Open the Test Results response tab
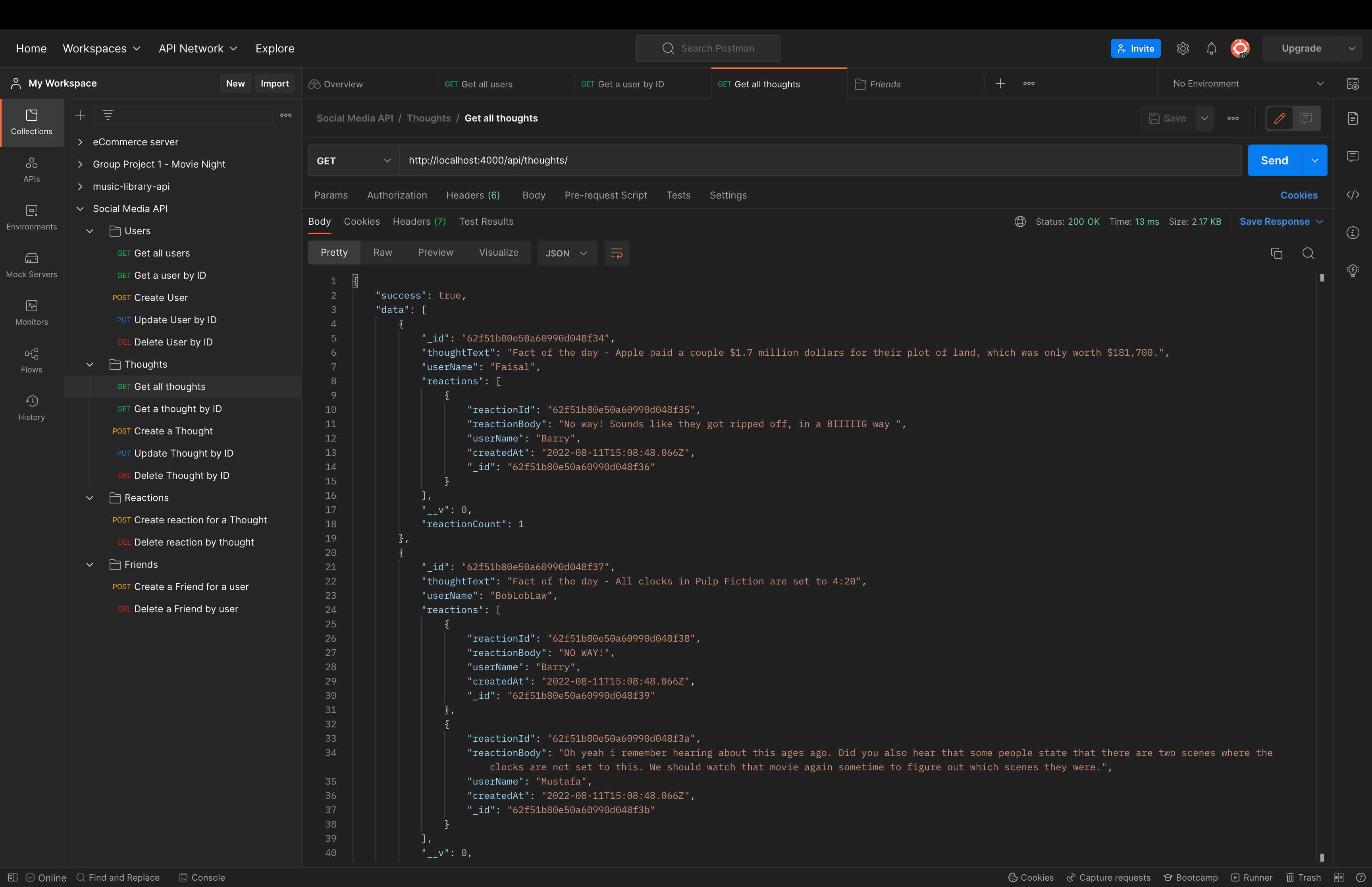The height and width of the screenshot is (887, 1372). [486, 222]
